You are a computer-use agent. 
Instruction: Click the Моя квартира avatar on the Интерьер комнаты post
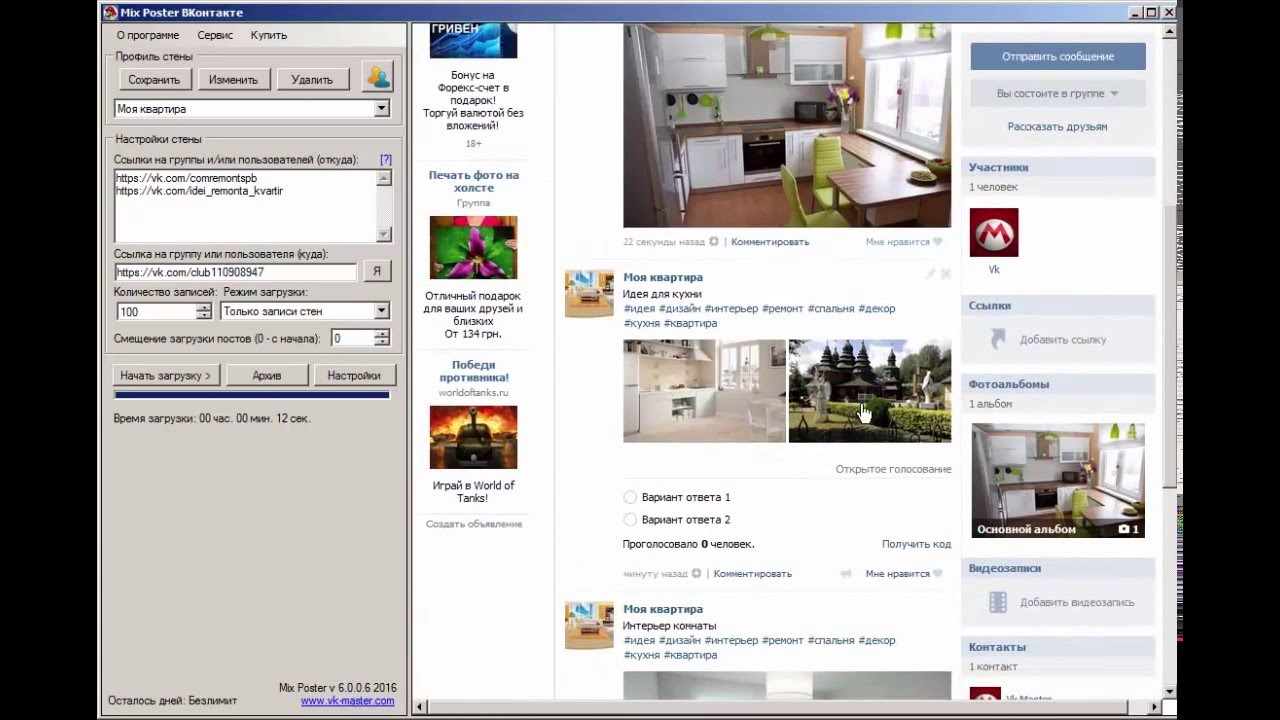click(x=589, y=625)
